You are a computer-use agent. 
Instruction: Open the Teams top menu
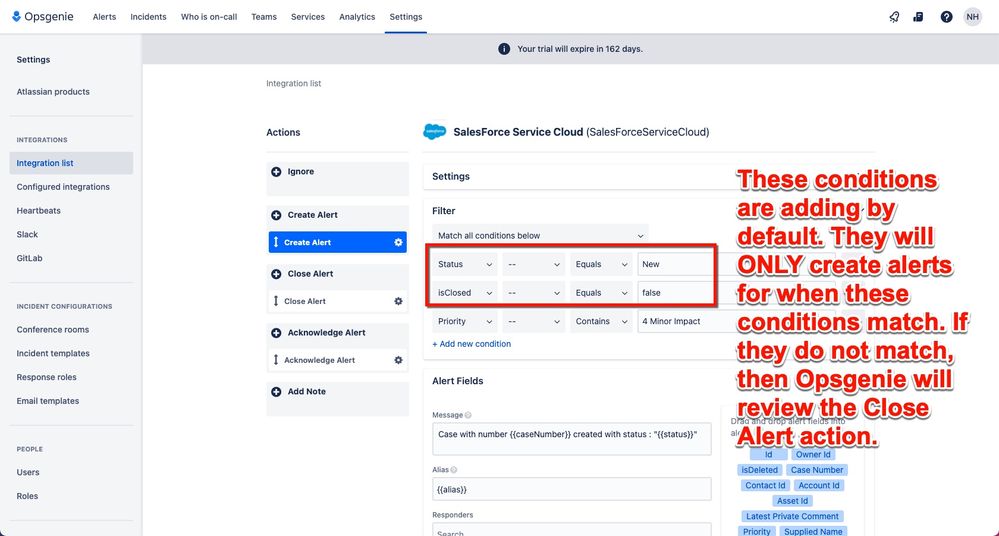pyautogui.click(x=264, y=17)
